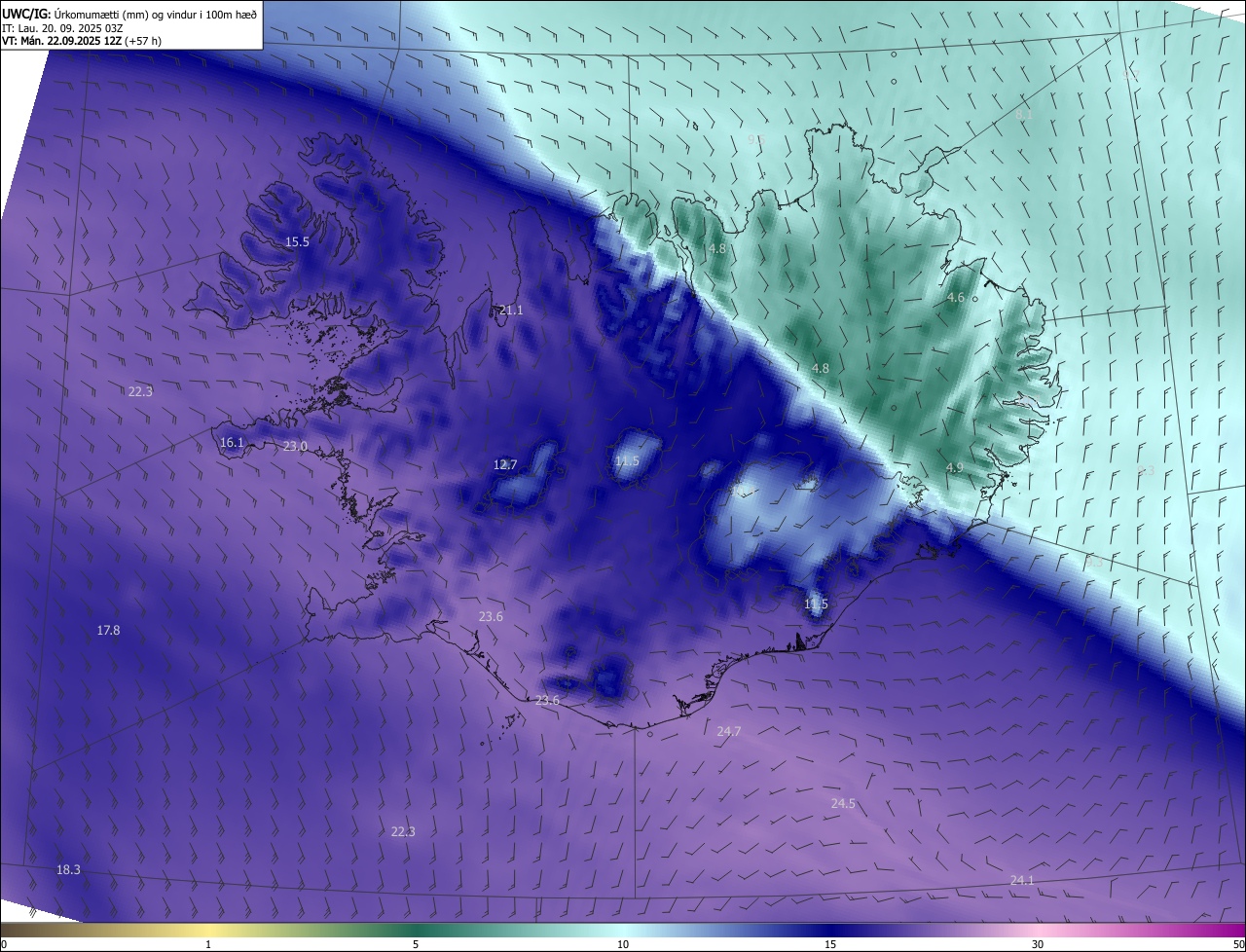Select the faint 8.1 value label

coord(1024,114)
